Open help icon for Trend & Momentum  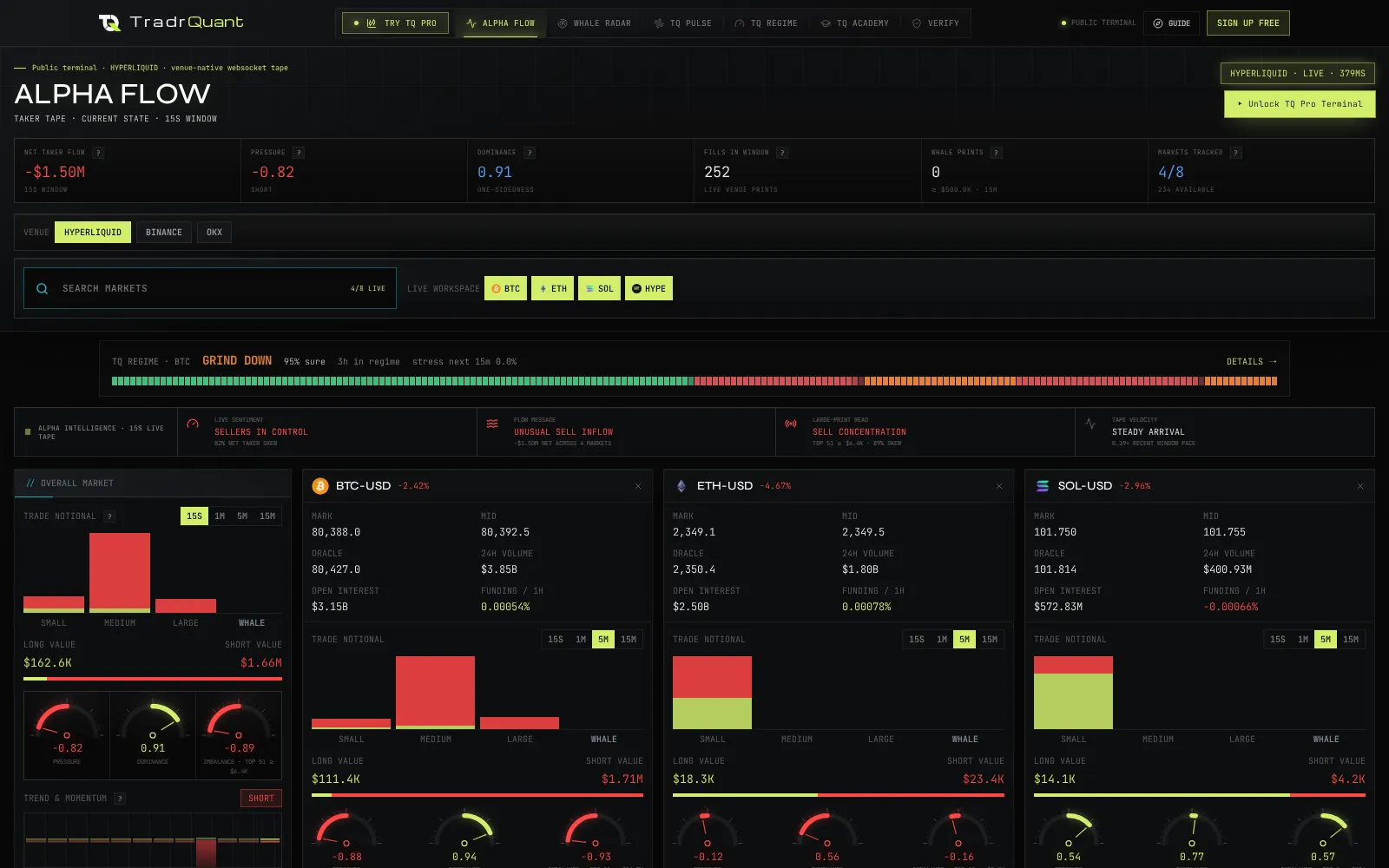(121, 799)
